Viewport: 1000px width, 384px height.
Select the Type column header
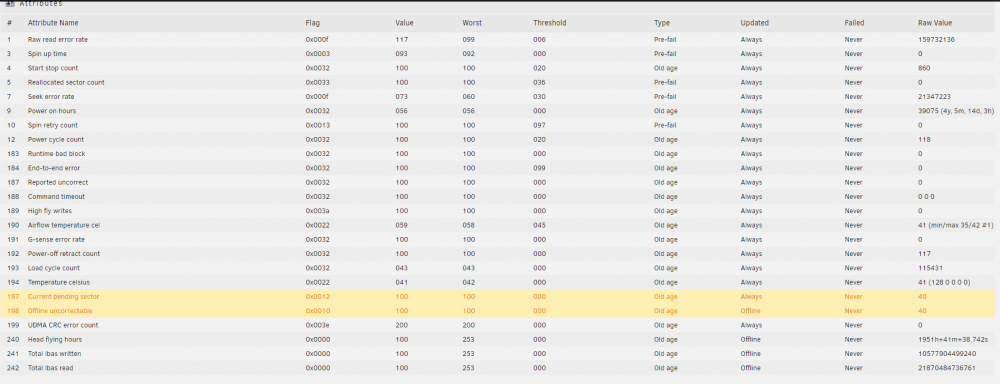click(662, 23)
